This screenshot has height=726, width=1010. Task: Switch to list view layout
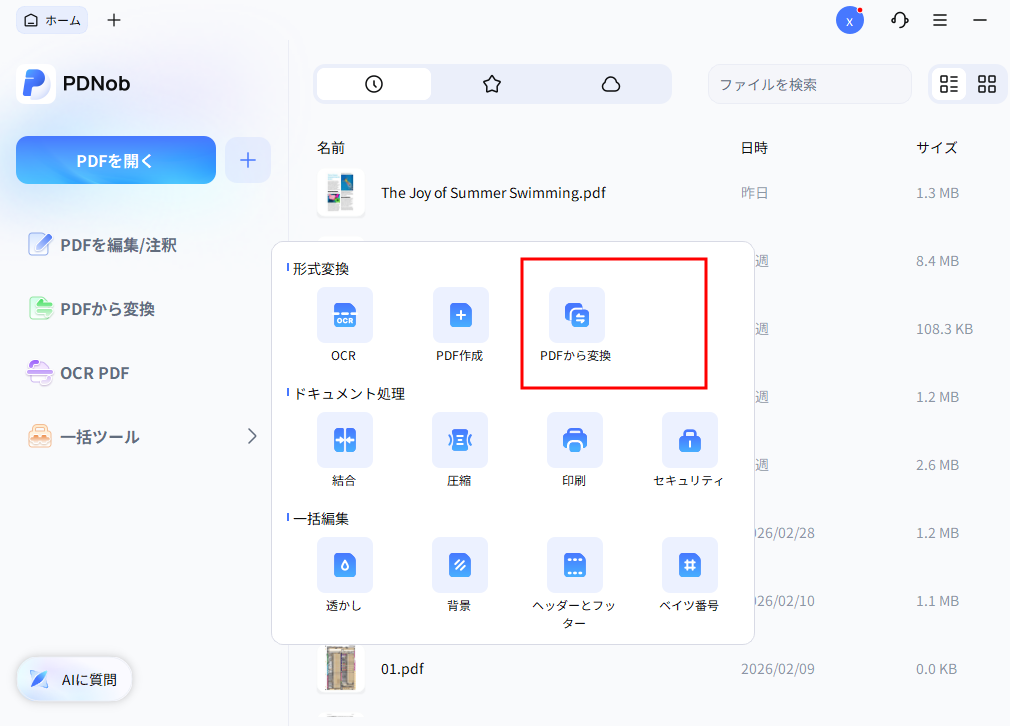pyautogui.click(x=948, y=84)
